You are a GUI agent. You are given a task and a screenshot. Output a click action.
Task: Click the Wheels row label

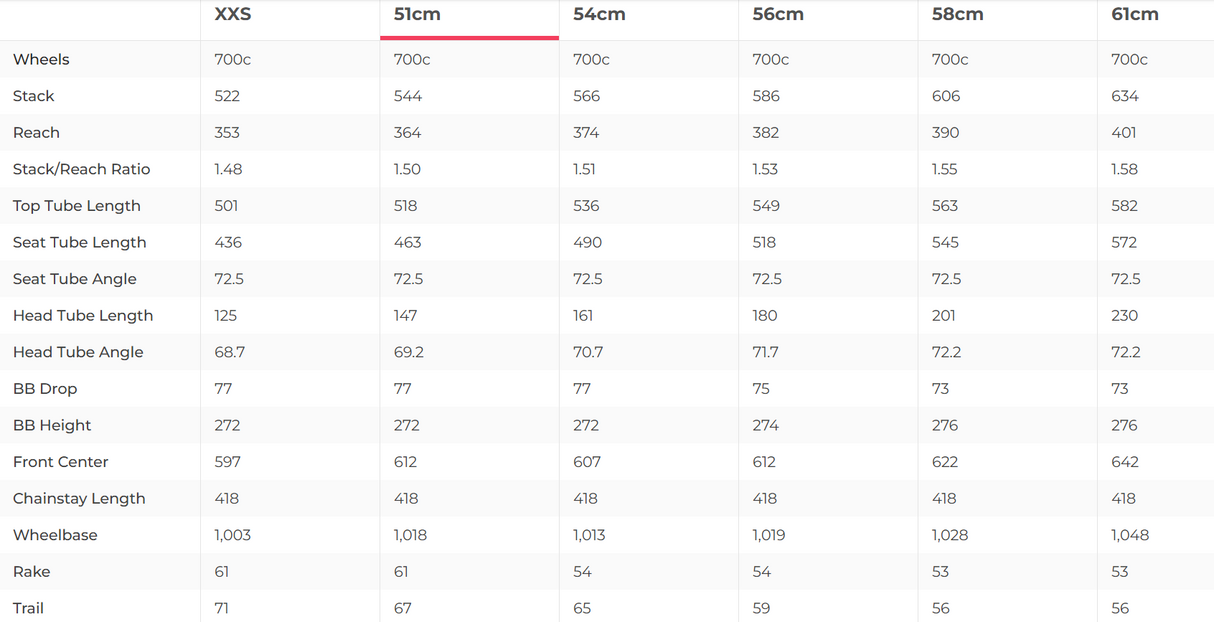41,60
